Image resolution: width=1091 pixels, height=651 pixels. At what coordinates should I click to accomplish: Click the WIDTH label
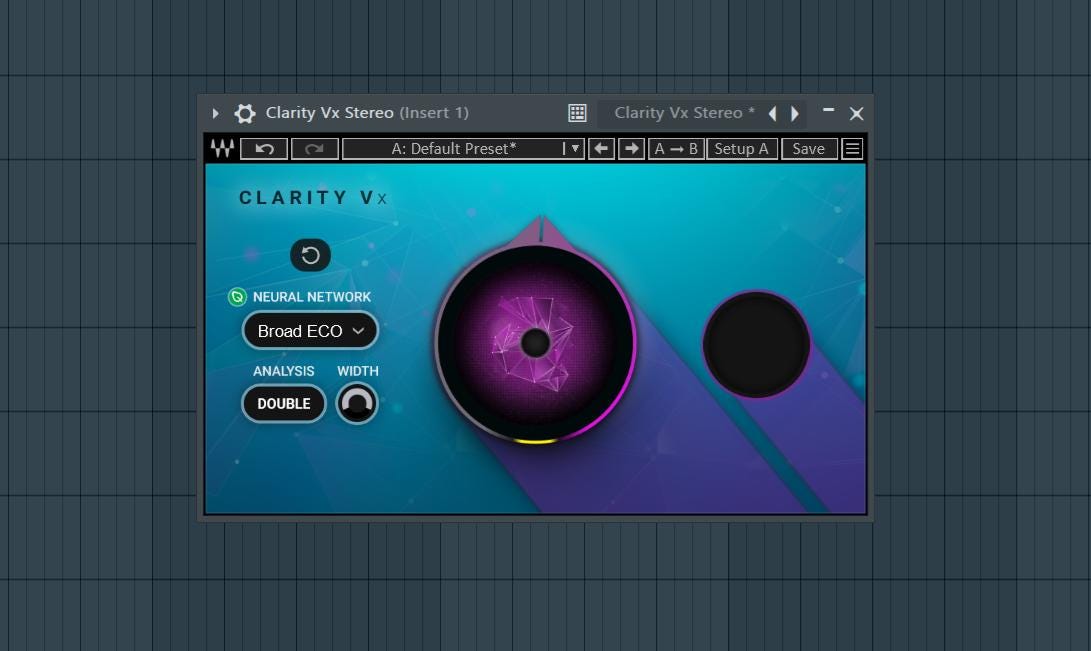358,371
